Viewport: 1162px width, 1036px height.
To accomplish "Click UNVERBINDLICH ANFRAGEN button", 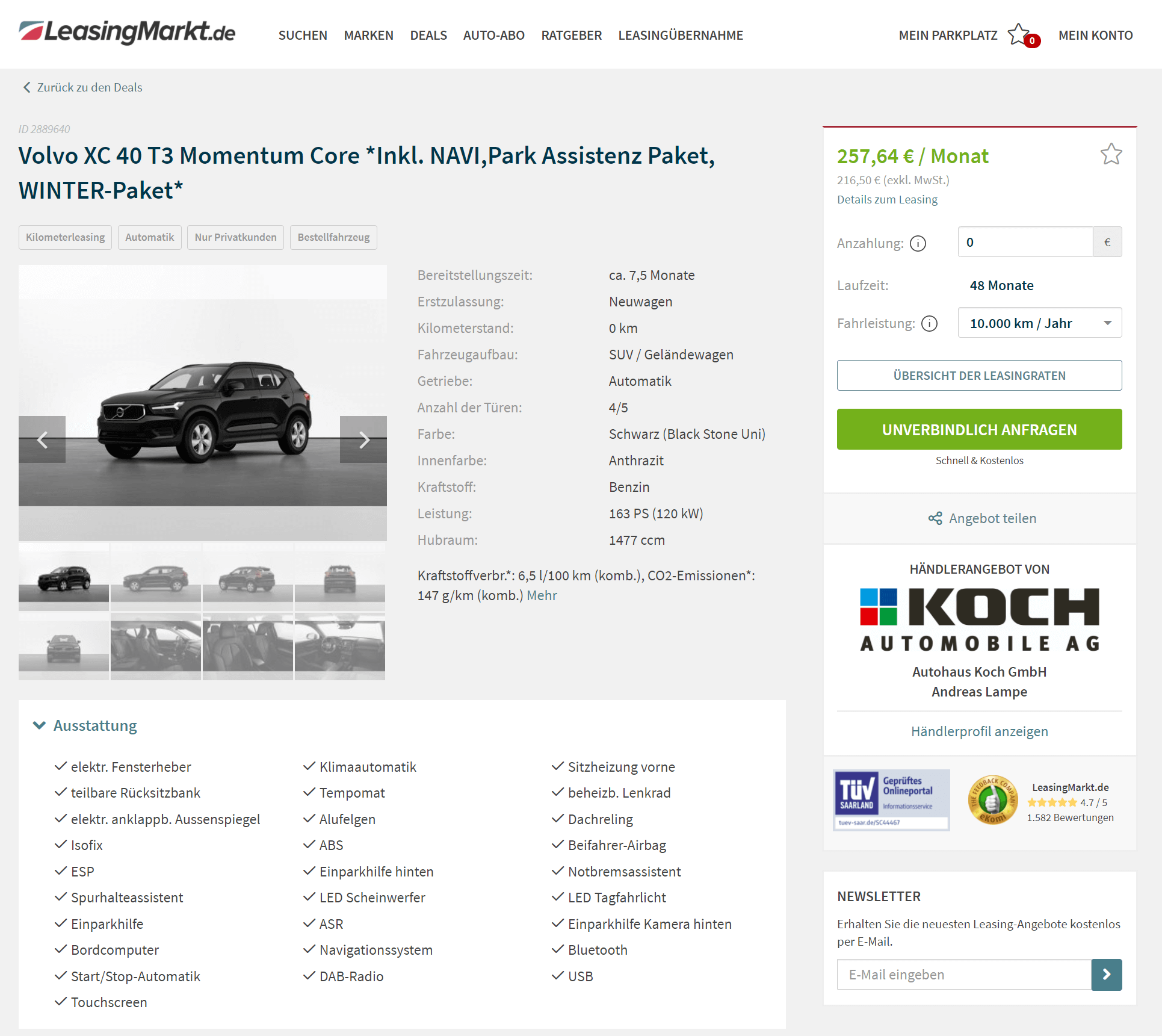I will [979, 429].
